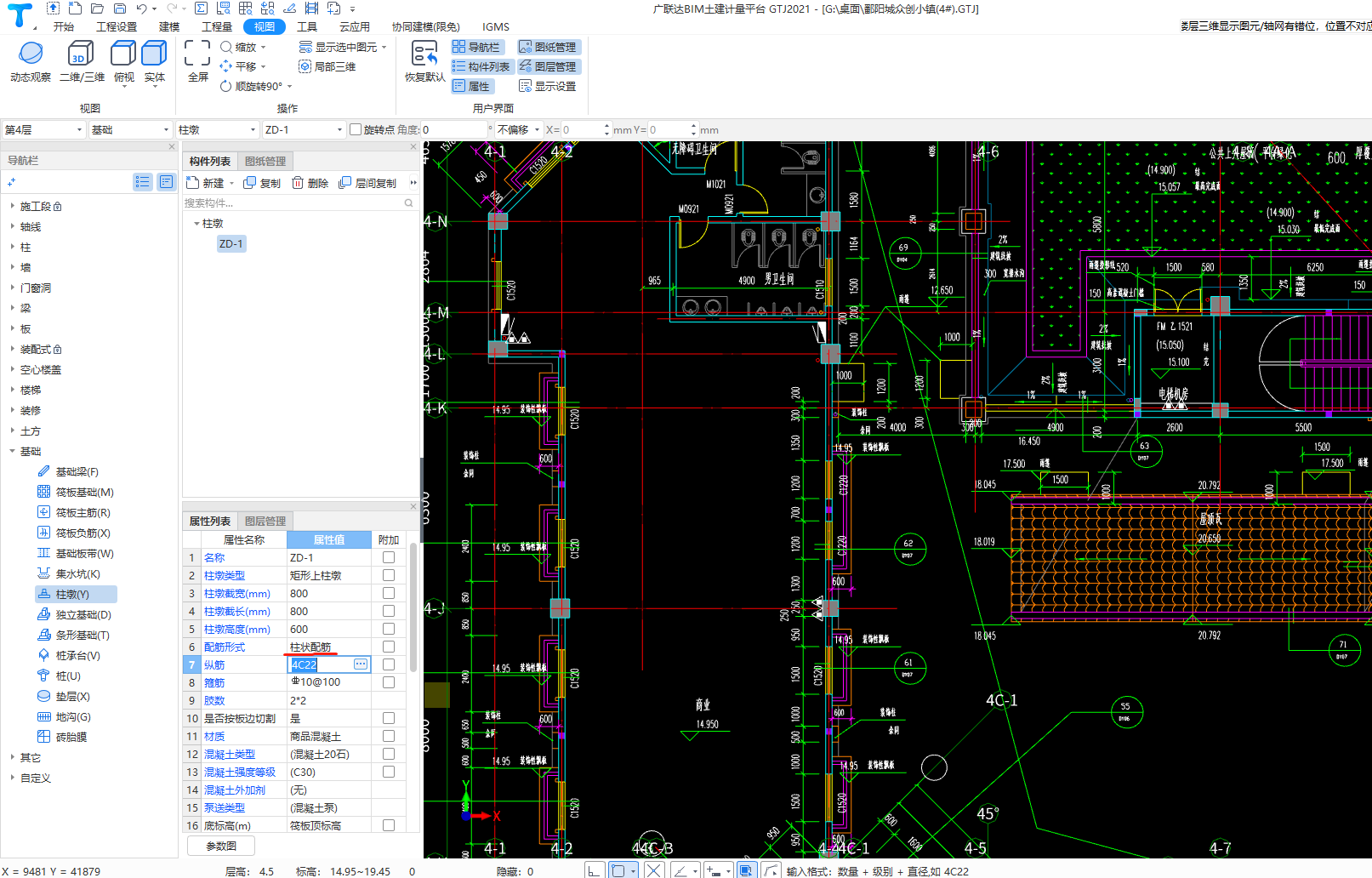
Task: Check the 附加 box for 材质 row
Action: tap(389, 736)
